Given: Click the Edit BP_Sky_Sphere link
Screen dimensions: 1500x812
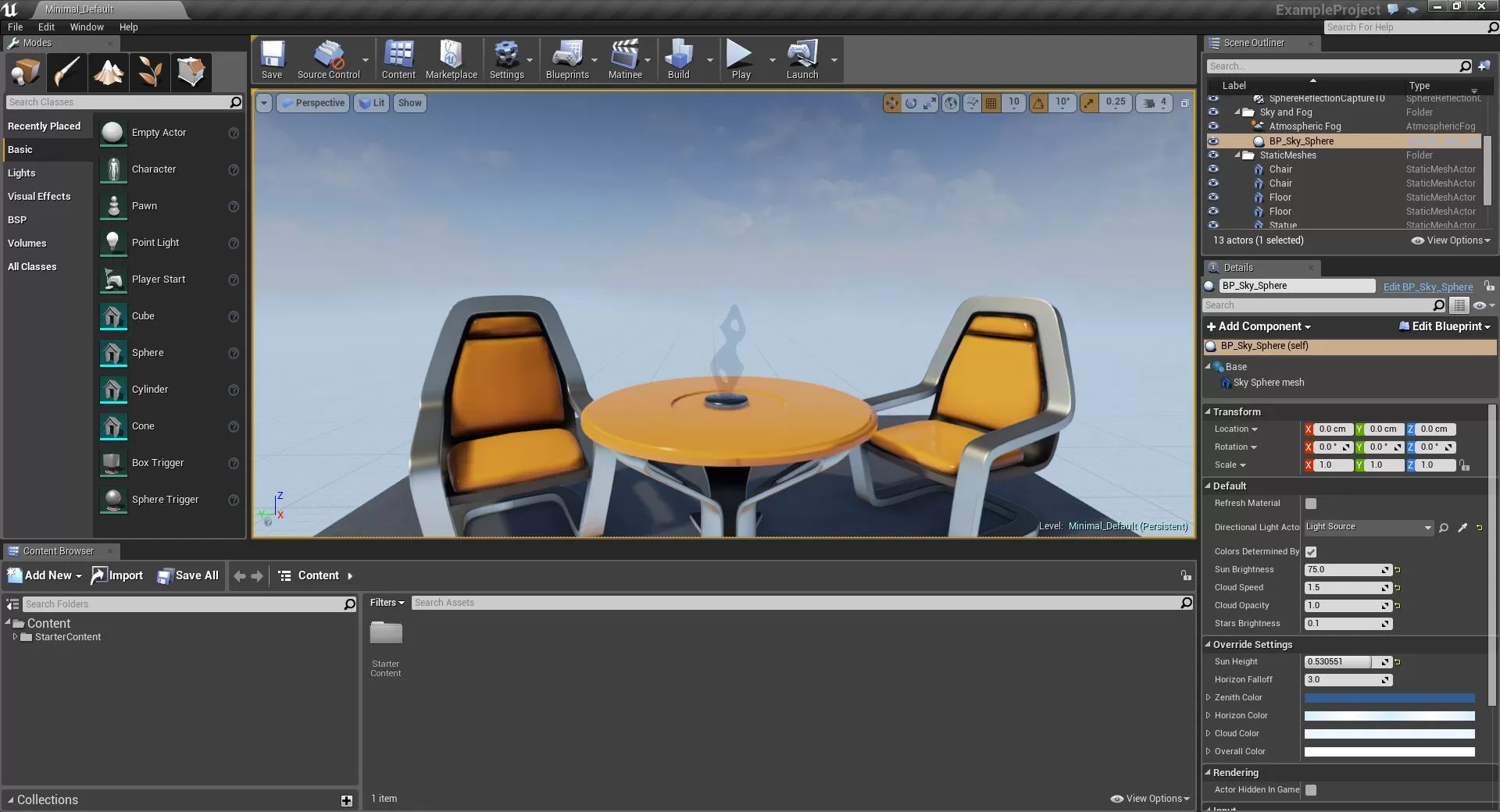Looking at the screenshot, I should 1427,287.
